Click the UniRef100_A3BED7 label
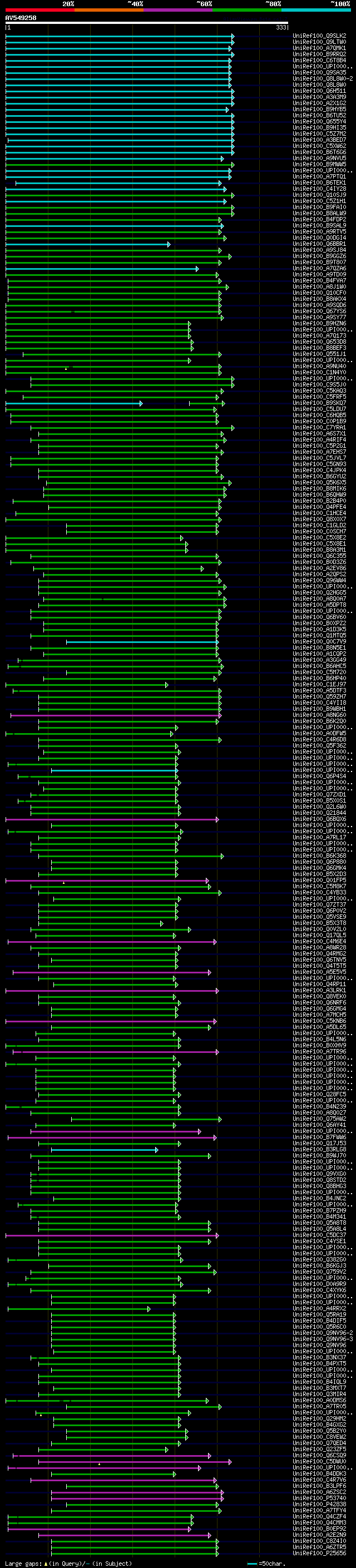 tap(319, 140)
